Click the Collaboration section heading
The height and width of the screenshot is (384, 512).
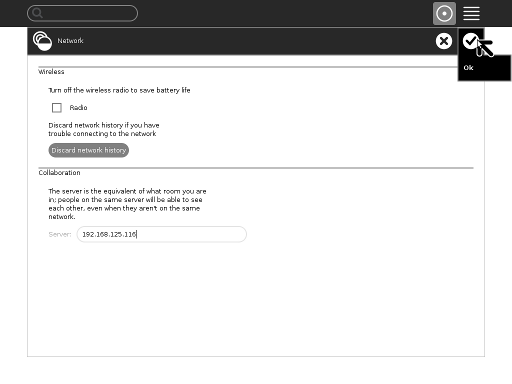(x=59, y=173)
